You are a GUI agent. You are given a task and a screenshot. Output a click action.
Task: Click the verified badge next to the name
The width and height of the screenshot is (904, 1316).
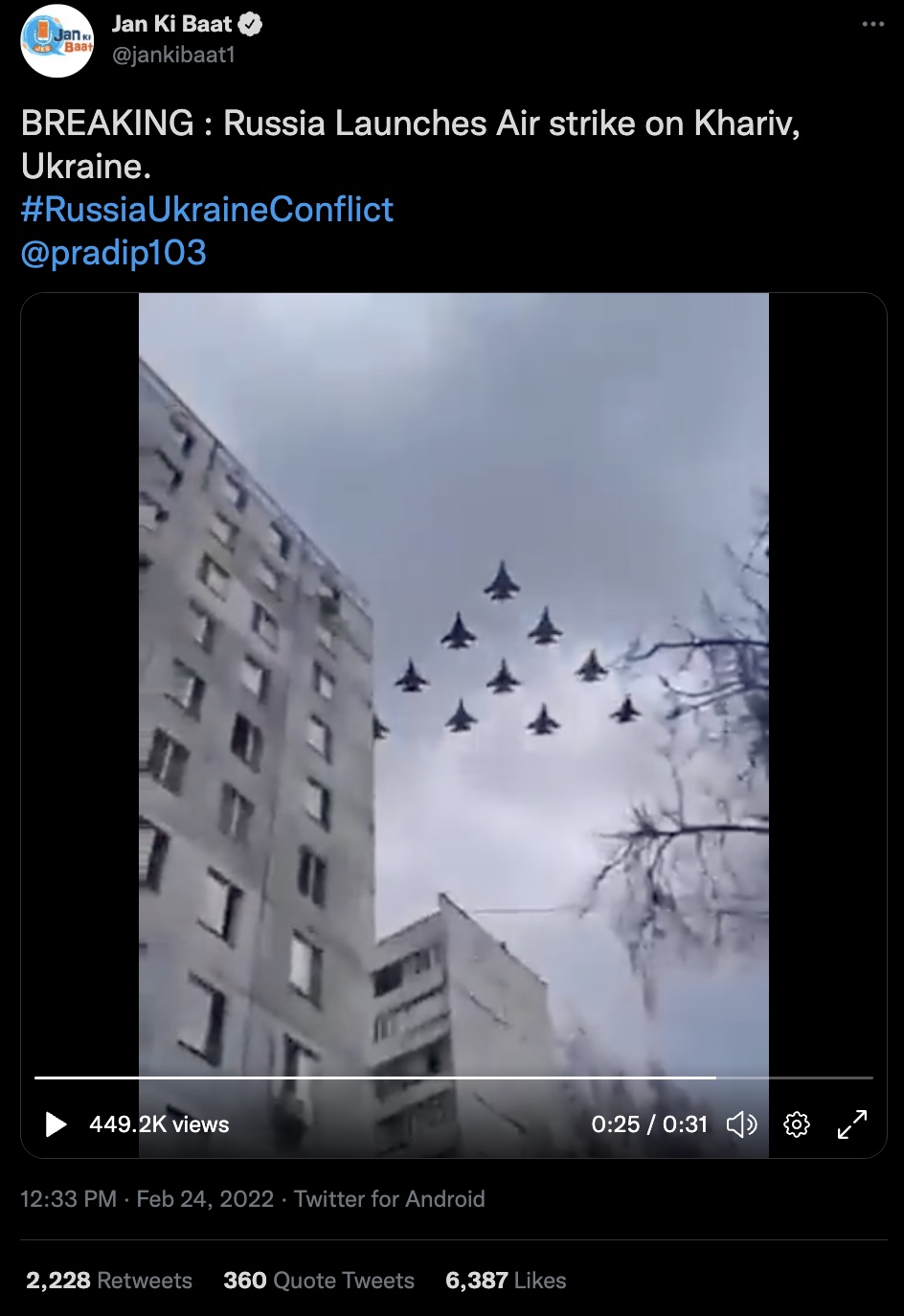pyautogui.click(x=250, y=25)
